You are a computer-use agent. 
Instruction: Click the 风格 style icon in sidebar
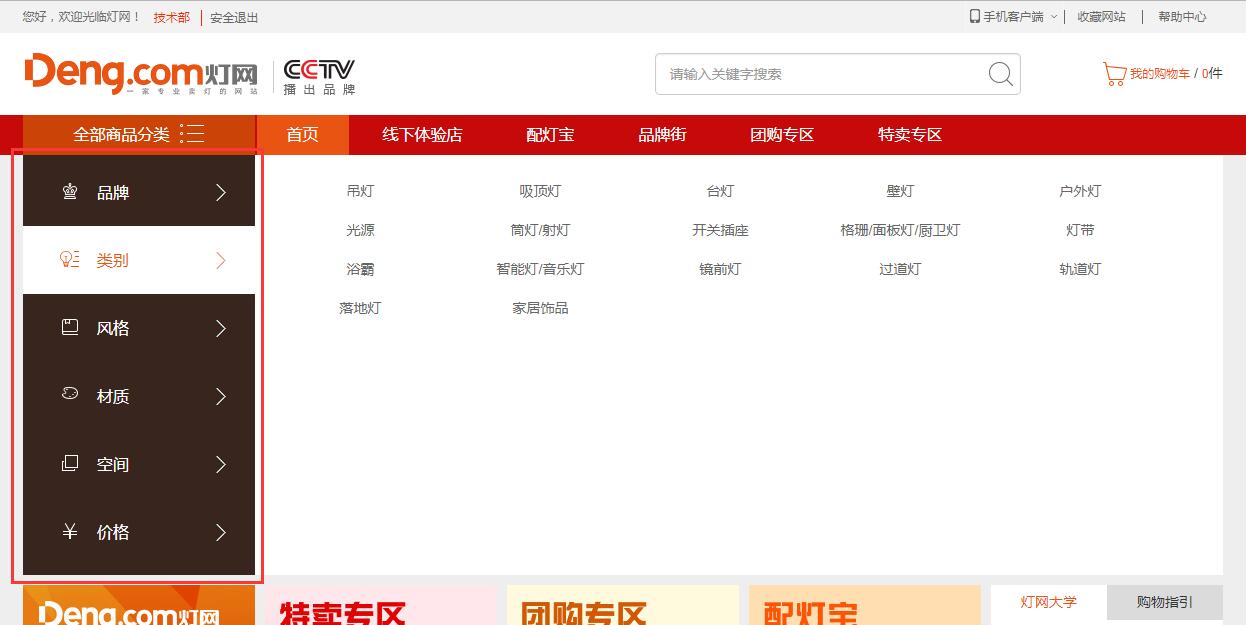70,327
